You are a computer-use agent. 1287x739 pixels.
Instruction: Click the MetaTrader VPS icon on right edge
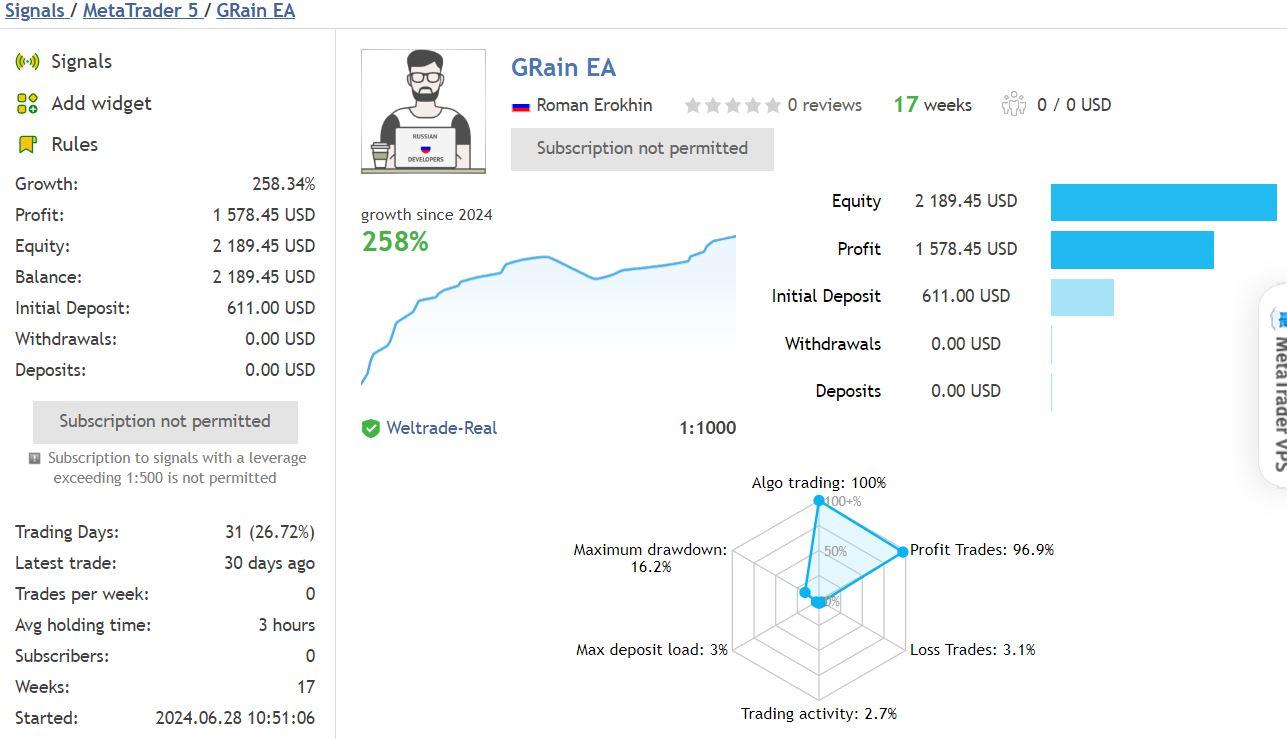(x=1282, y=318)
